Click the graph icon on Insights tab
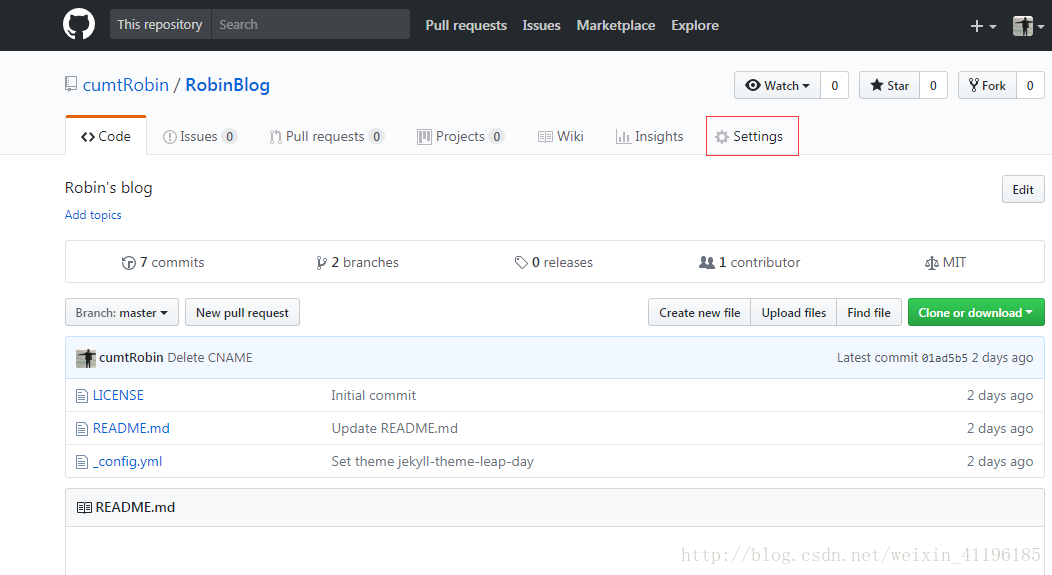This screenshot has height=575, width=1052. click(623, 137)
